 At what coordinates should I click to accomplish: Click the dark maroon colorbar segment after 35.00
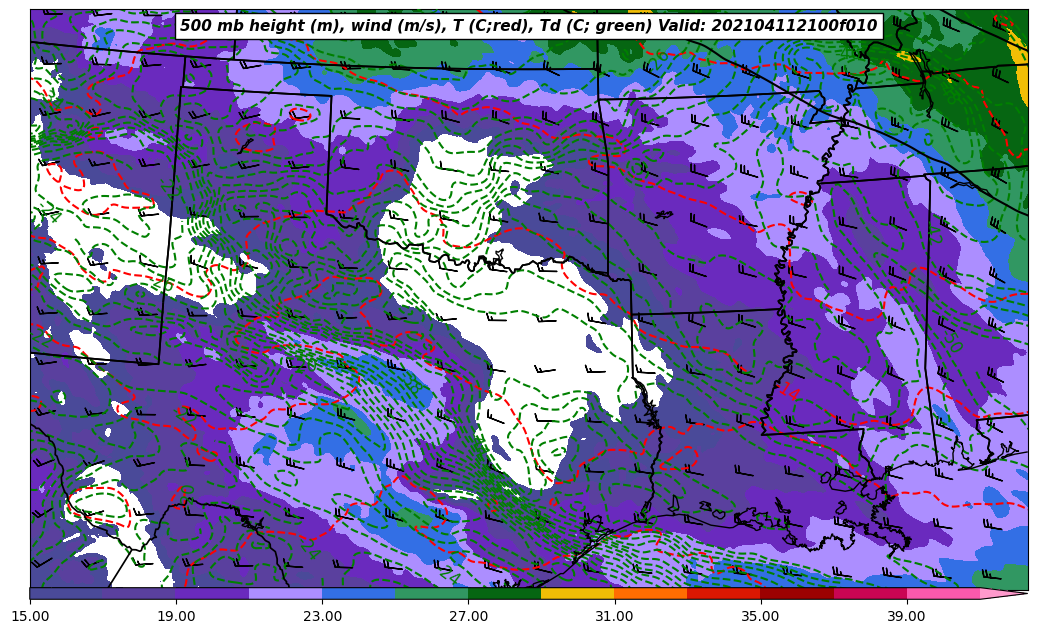tap(796, 594)
